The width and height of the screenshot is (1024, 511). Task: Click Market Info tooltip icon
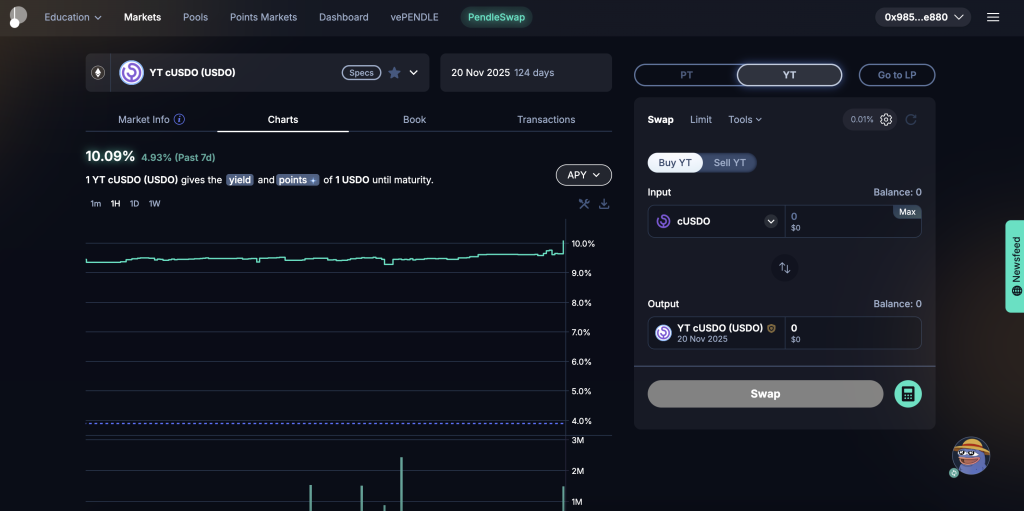click(180, 120)
